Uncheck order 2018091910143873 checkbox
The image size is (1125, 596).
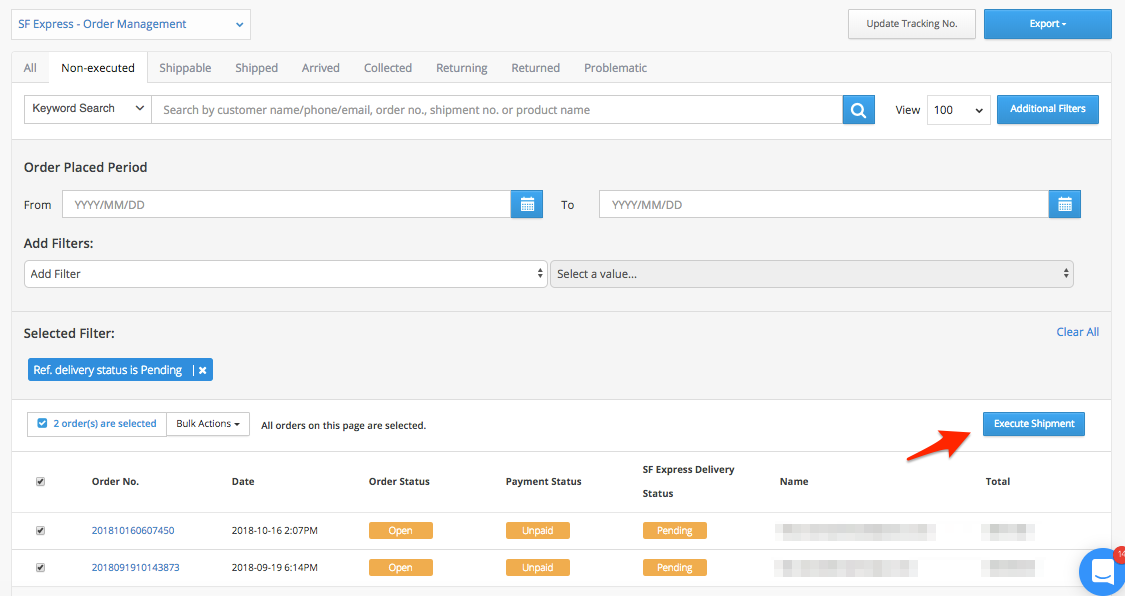pos(40,567)
